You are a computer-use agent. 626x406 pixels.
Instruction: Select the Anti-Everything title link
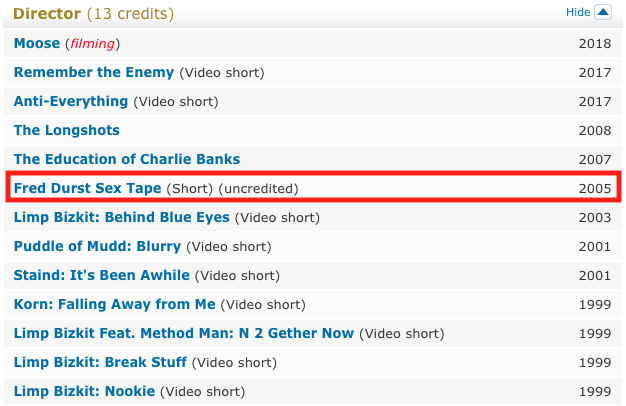(x=71, y=102)
